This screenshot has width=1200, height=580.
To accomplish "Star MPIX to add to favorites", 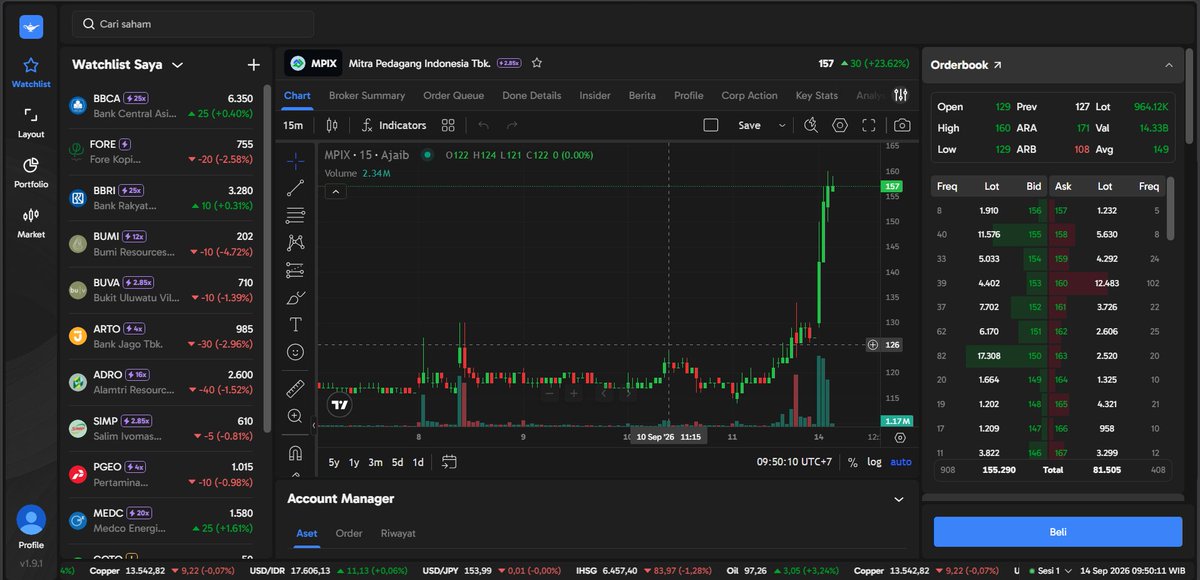I will (537, 63).
